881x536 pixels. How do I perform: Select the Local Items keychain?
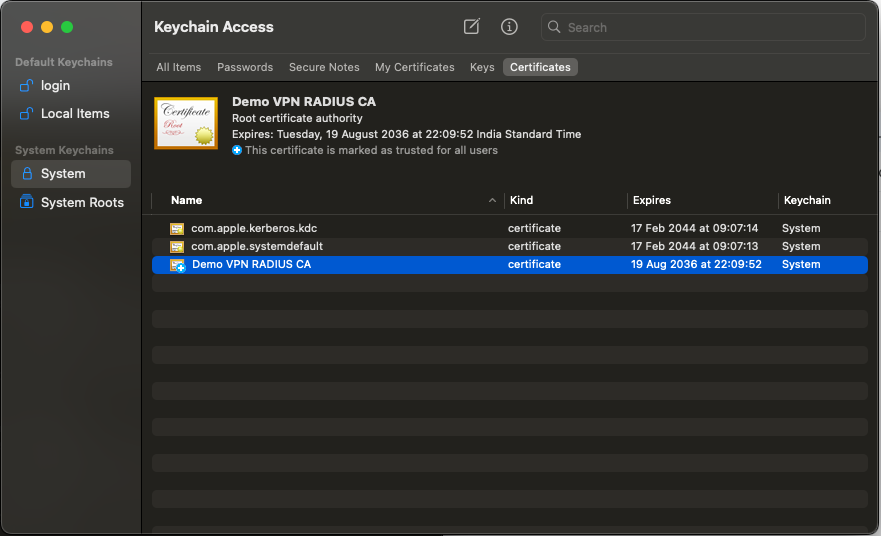pos(71,113)
